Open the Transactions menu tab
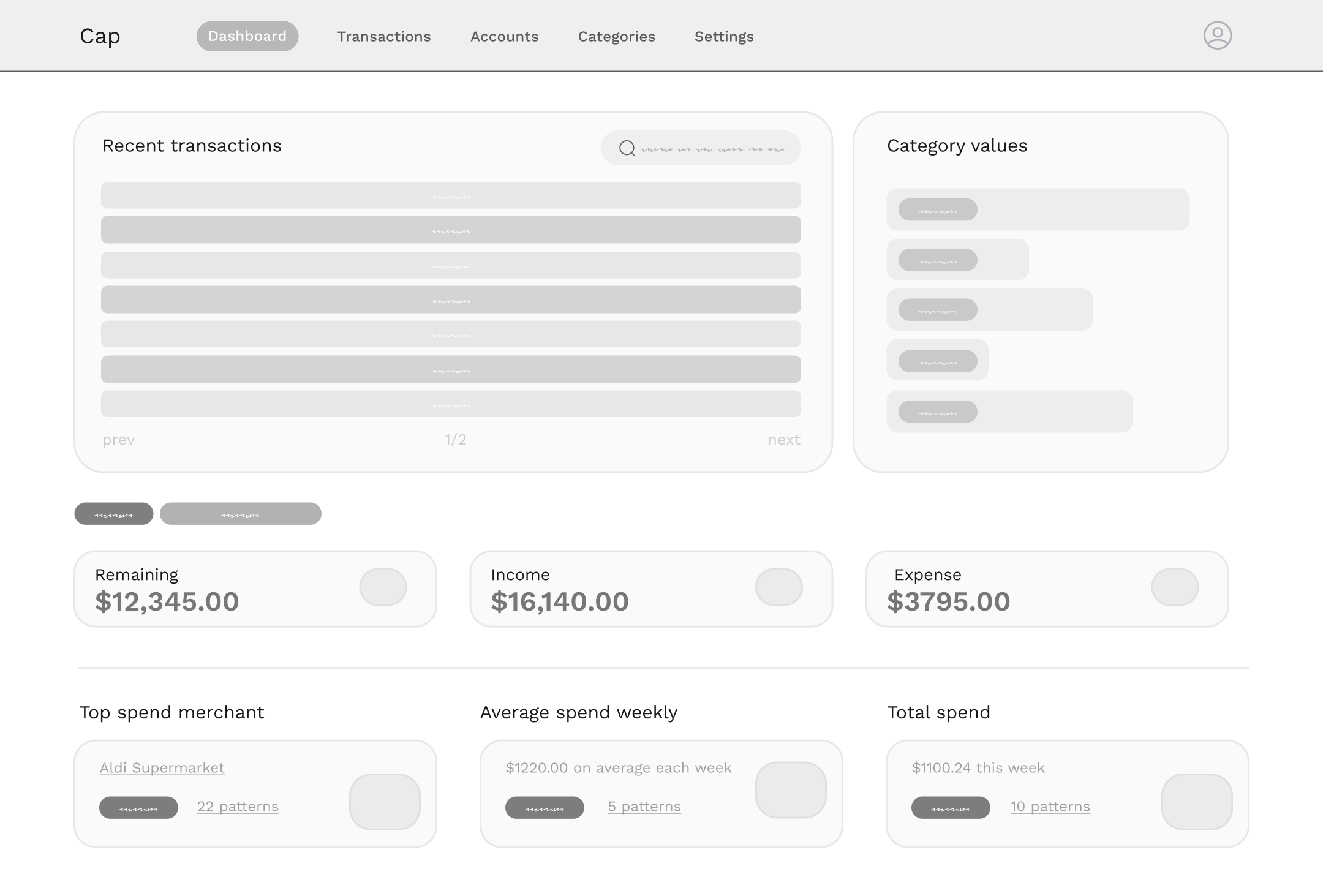The height and width of the screenshot is (896, 1323). tap(384, 36)
